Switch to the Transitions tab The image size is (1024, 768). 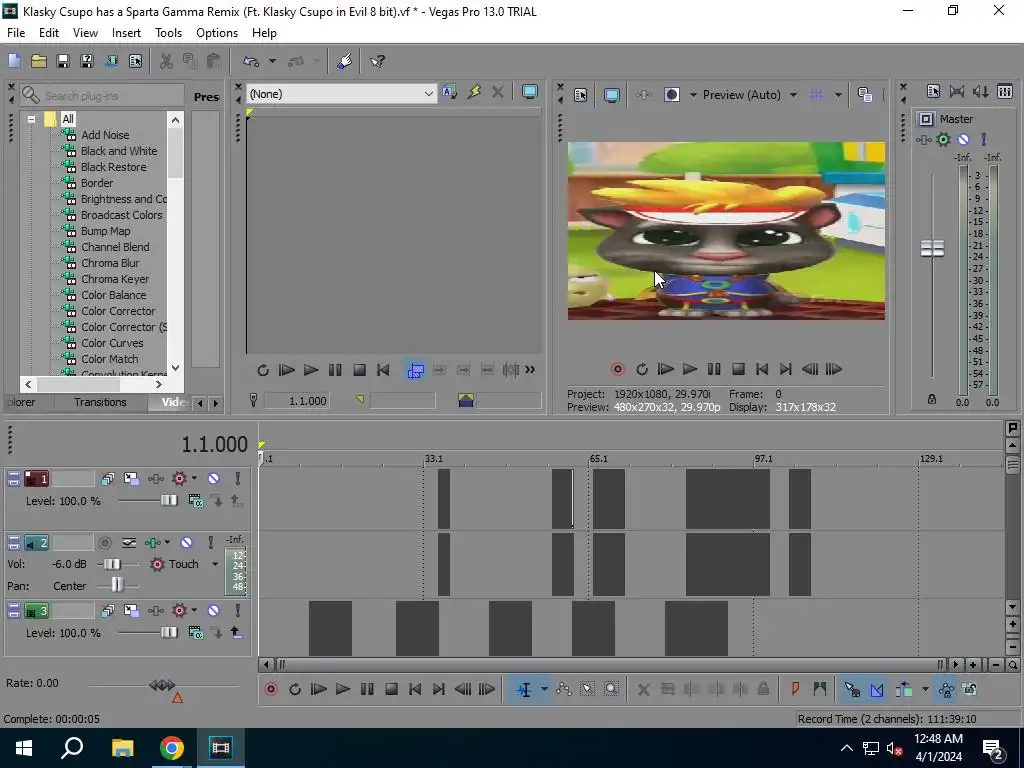pyautogui.click(x=100, y=402)
